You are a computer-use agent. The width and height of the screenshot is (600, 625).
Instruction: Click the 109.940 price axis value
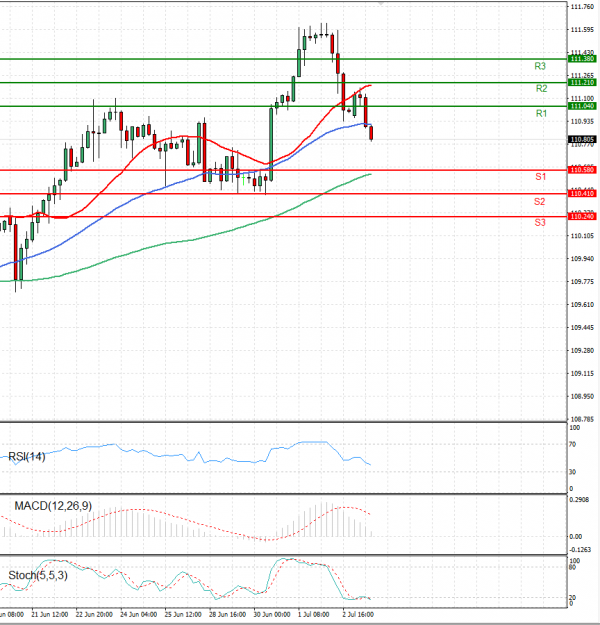[x=582, y=259]
